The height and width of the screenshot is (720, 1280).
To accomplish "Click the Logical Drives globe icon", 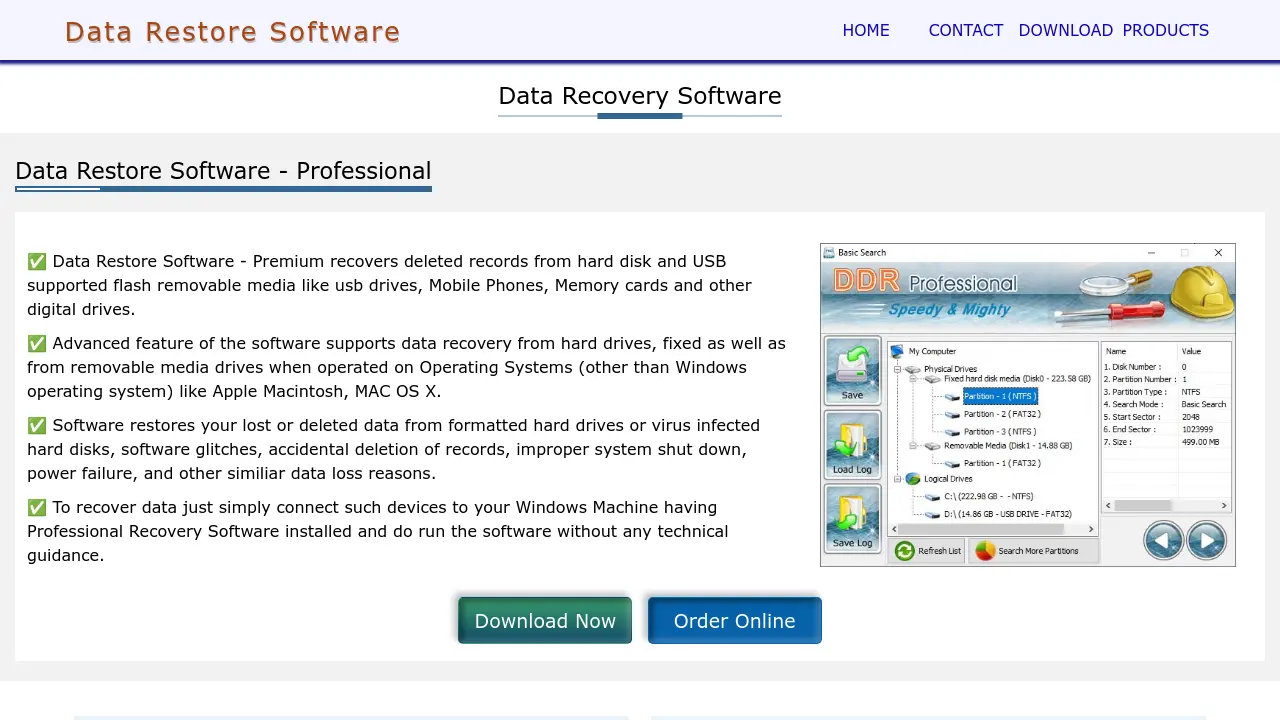I will click(912, 479).
